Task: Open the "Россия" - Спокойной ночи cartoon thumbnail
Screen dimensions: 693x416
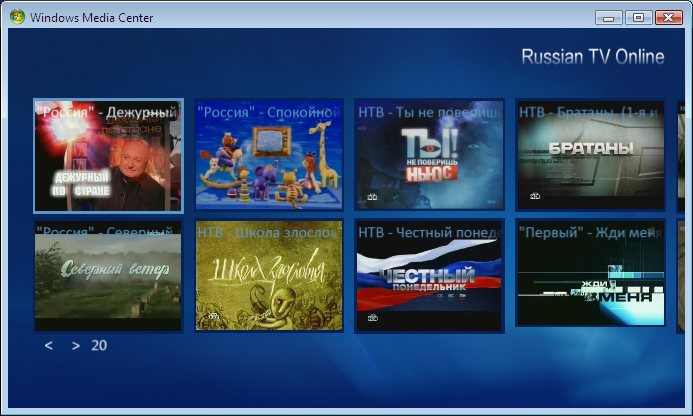Action: point(269,155)
